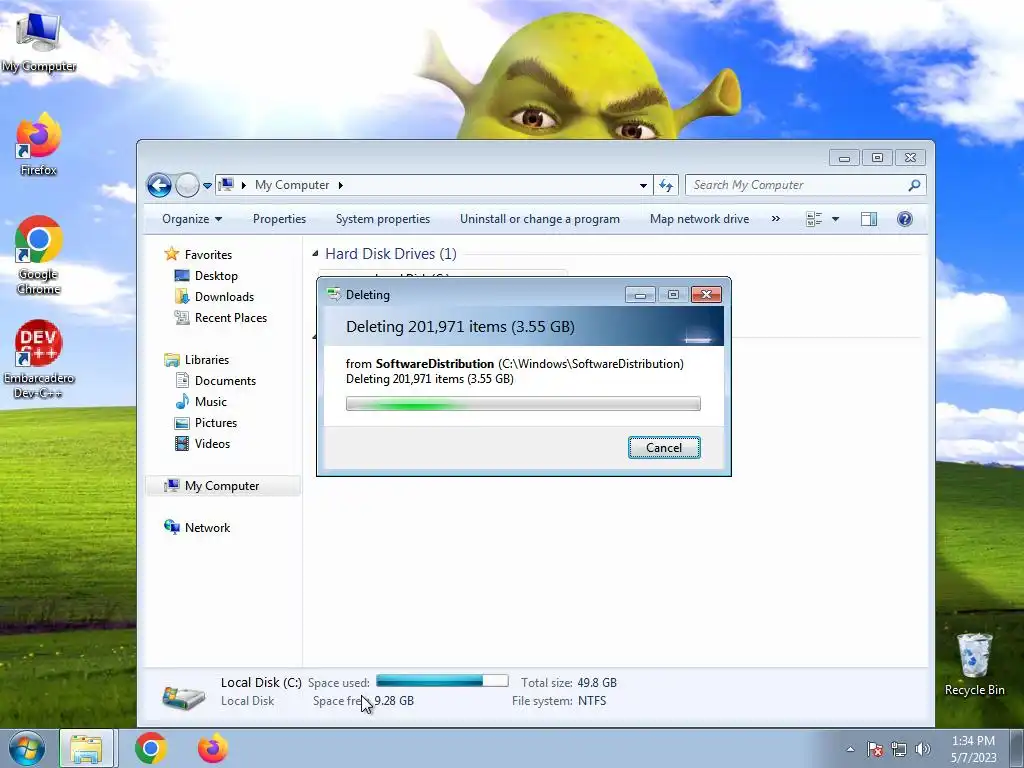Click Explorer taskbar button
The image size is (1024, 768).
(86, 748)
